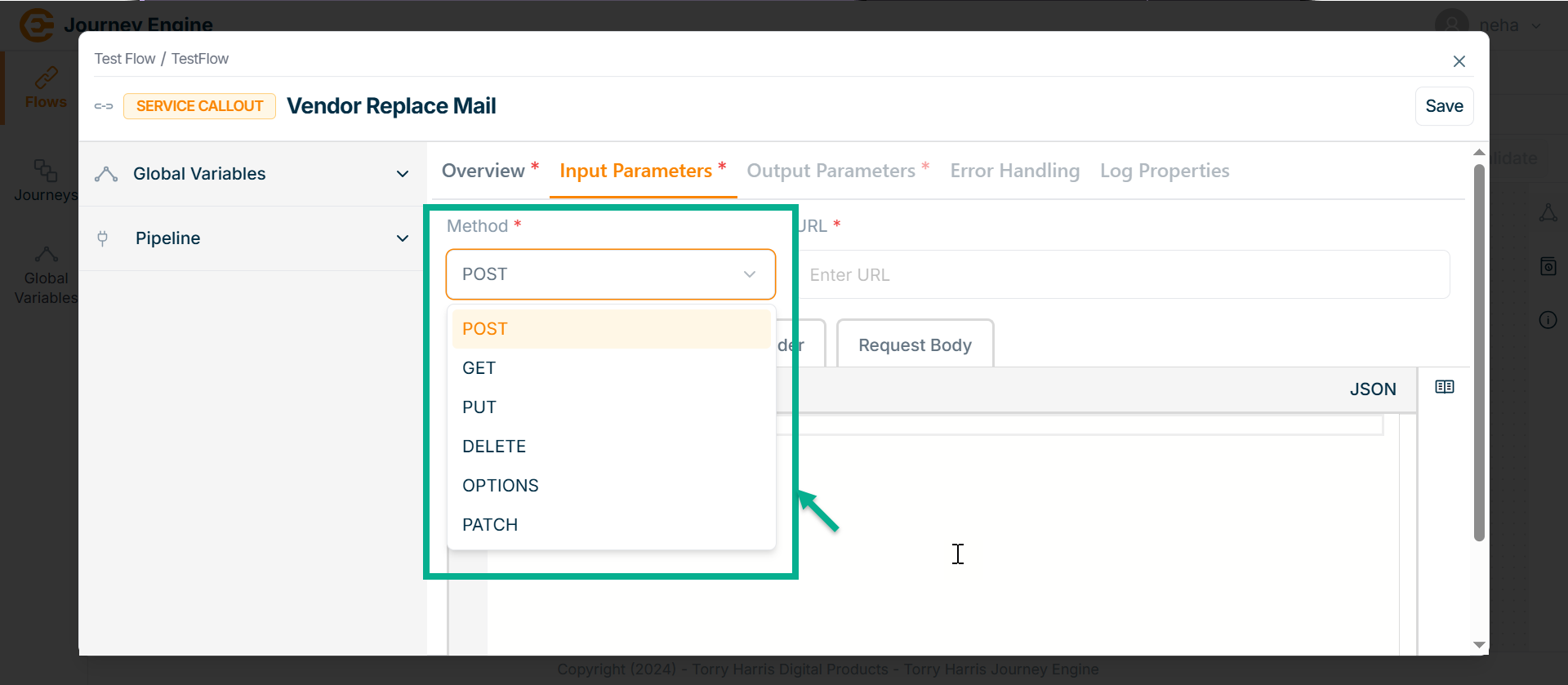Click the Pipeline plug icon
Screen dimensions: 1568x685
click(103, 238)
